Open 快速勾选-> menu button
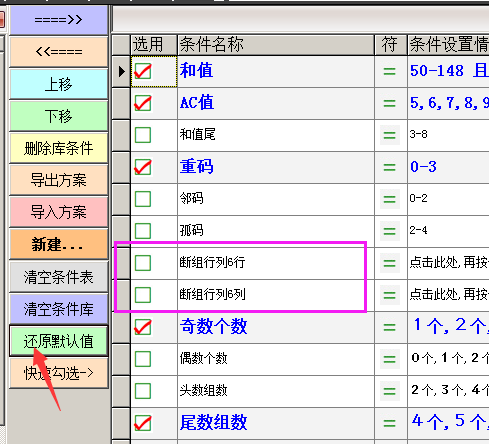489x444 pixels. pyautogui.click(x=59, y=373)
